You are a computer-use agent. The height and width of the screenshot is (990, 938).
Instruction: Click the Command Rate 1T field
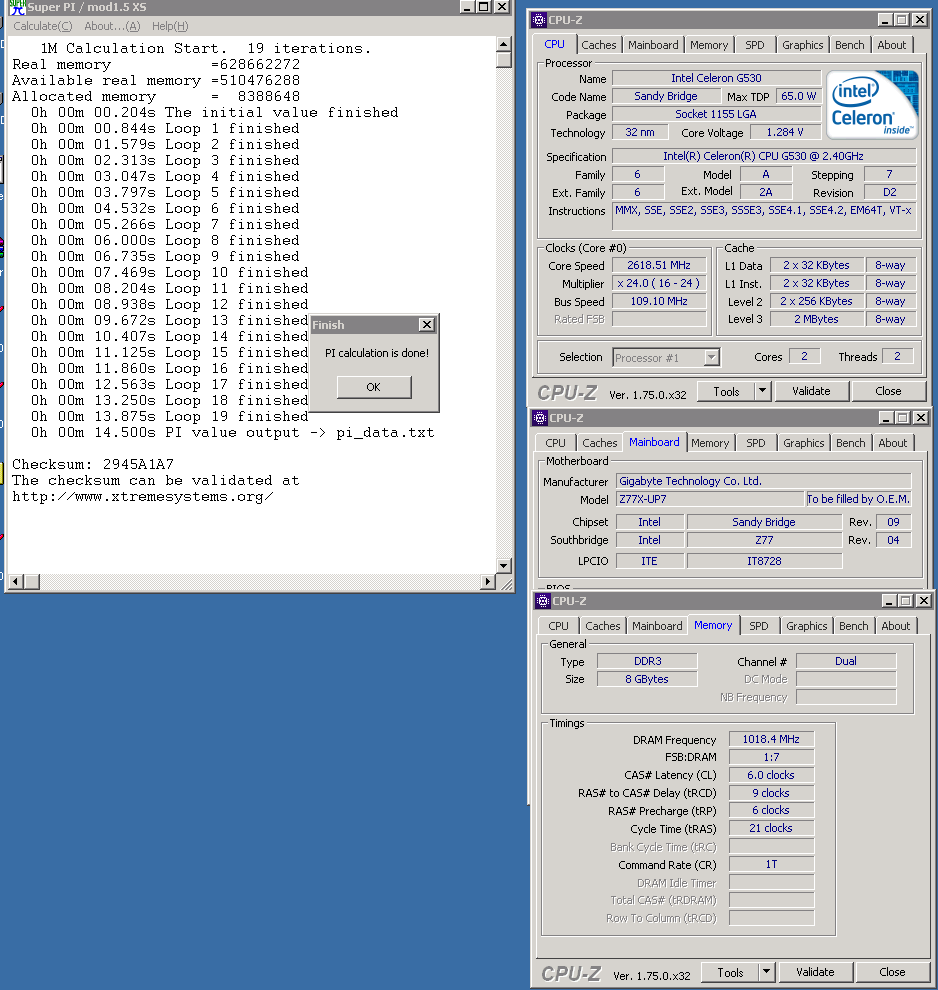tap(771, 864)
